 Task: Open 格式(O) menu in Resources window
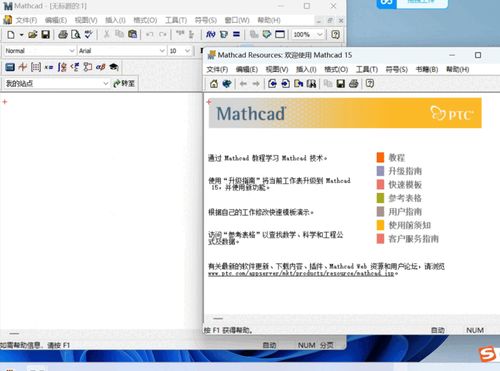(x=336, y=69)
